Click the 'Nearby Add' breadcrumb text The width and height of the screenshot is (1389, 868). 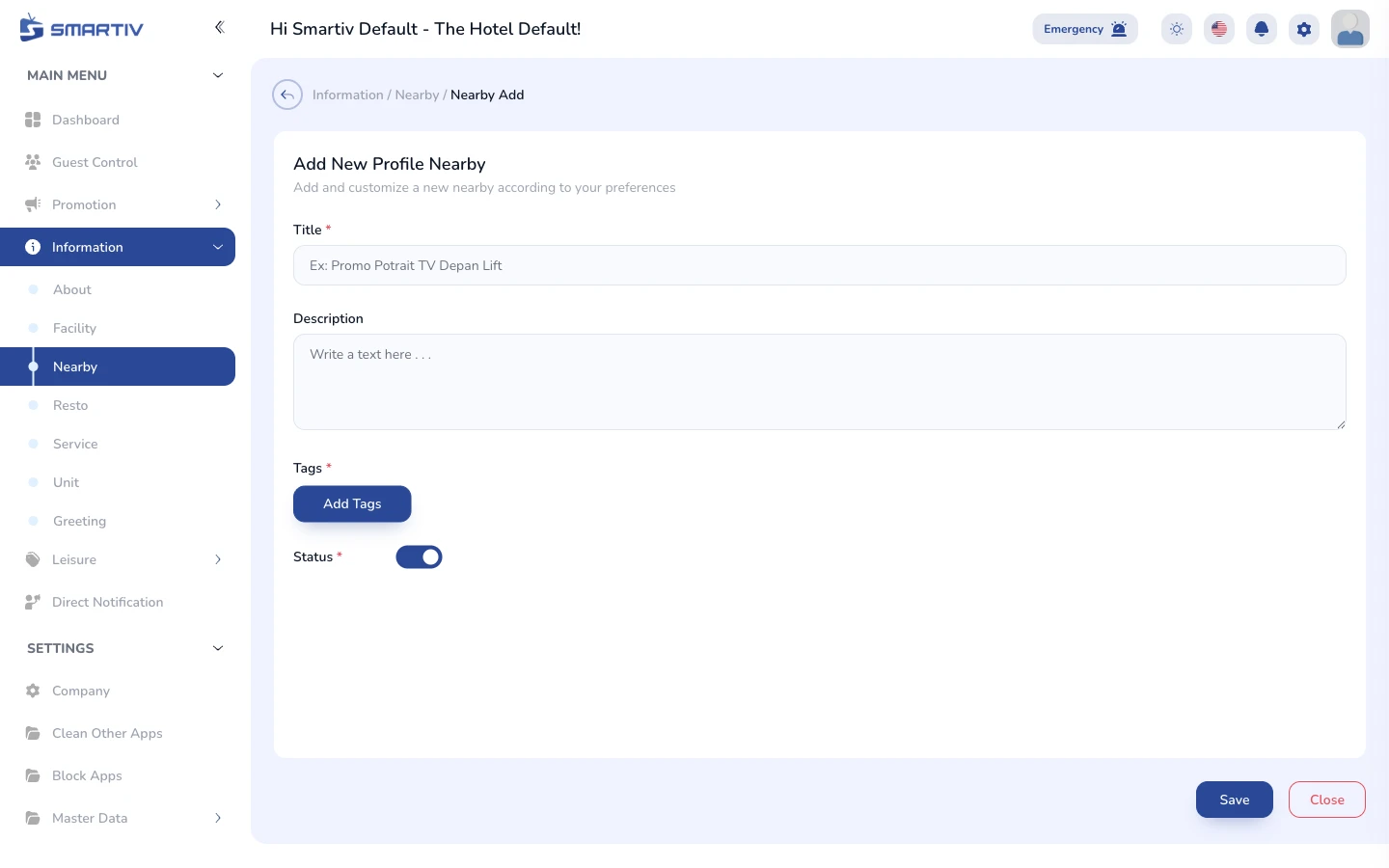(x=487, y=95)
